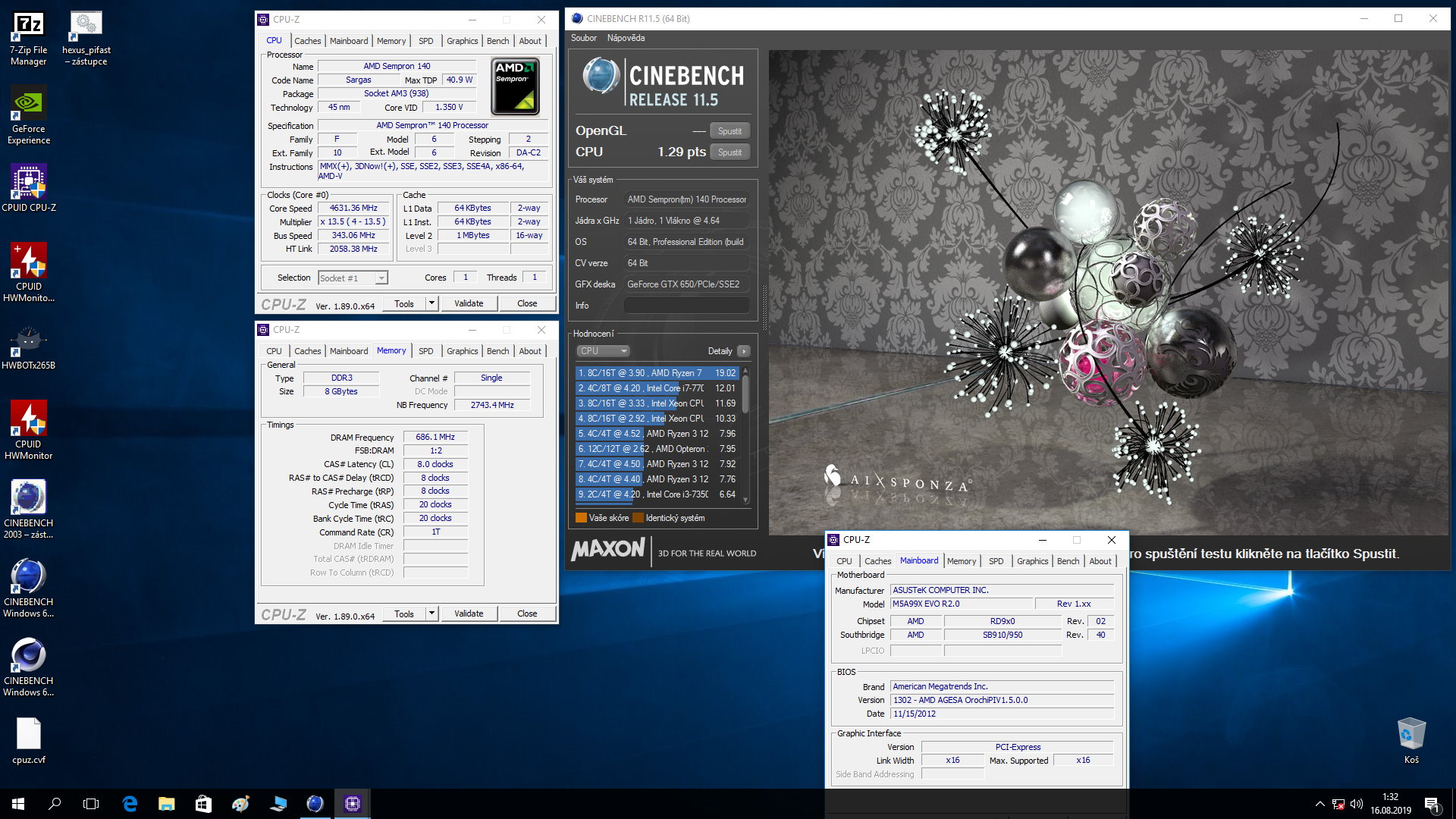Screen dimensions: 1456x819
Task: Open Windows Start menu
Action: (x=18, y=804)
